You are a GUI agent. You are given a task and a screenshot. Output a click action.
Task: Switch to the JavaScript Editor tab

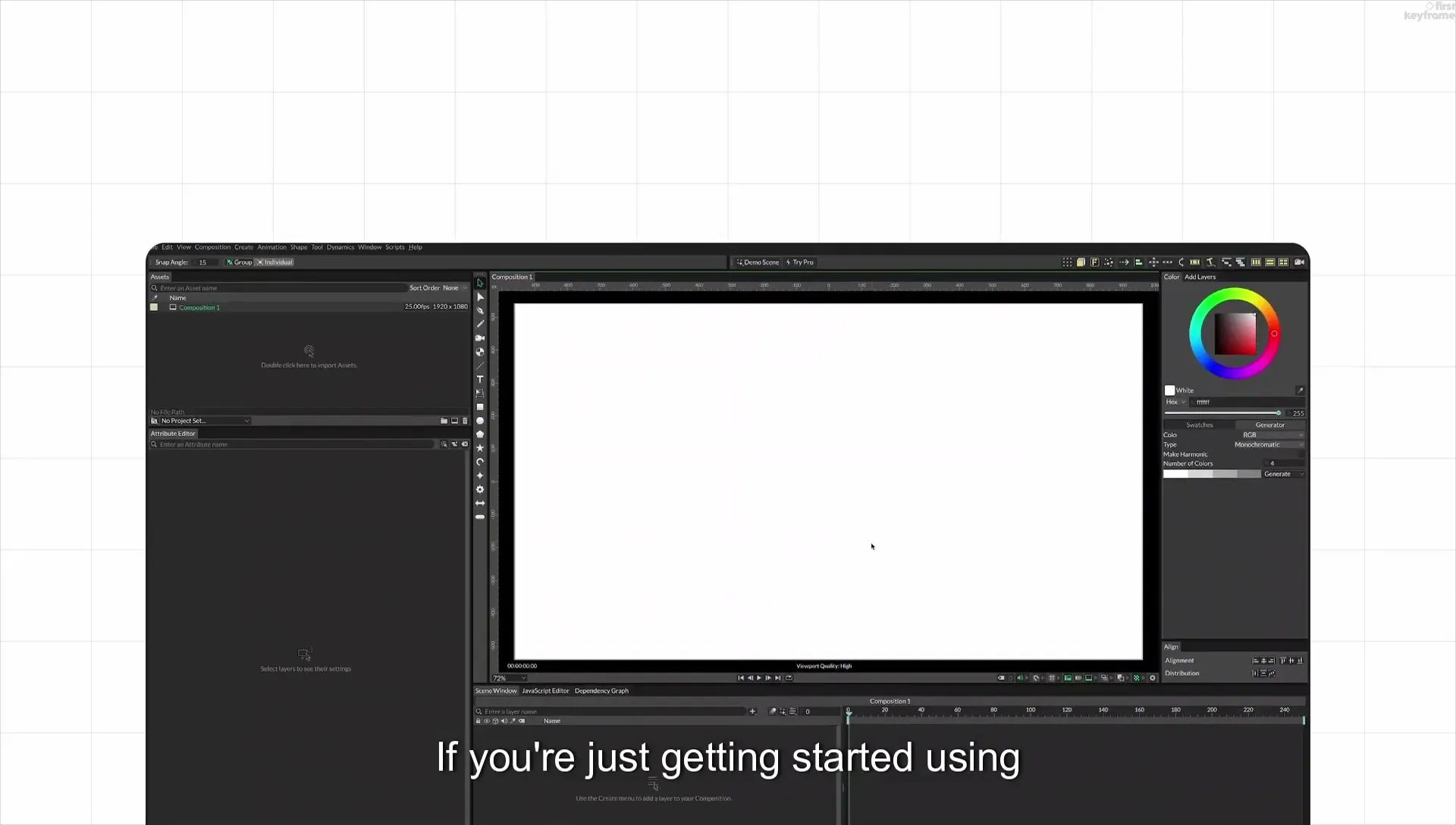[545, 691]
